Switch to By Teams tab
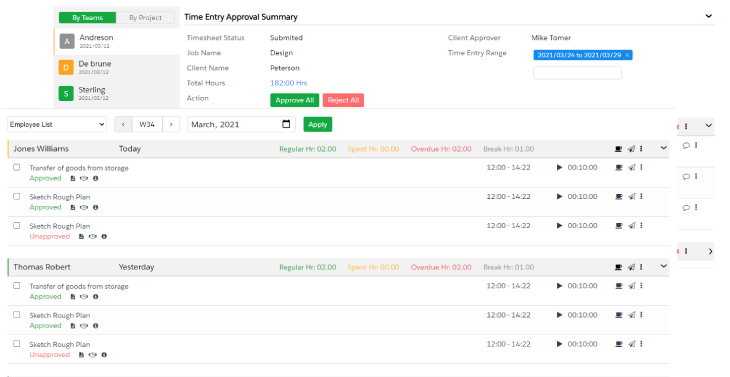This screenshot has width=730, height=377. point(88,18)
